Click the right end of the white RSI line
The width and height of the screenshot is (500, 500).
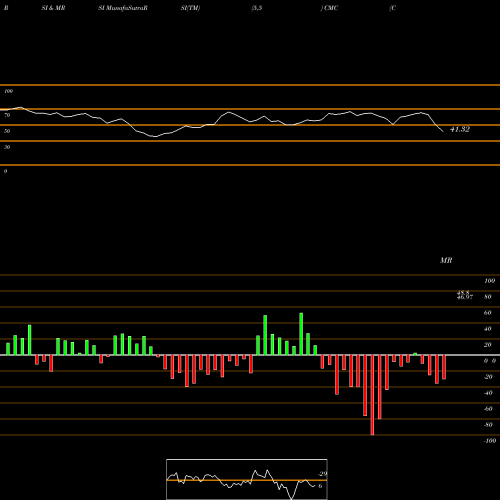point(443,131)
